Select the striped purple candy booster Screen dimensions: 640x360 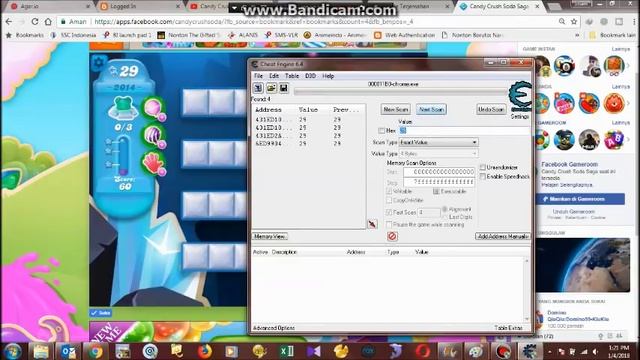click(x=153, y=136)
